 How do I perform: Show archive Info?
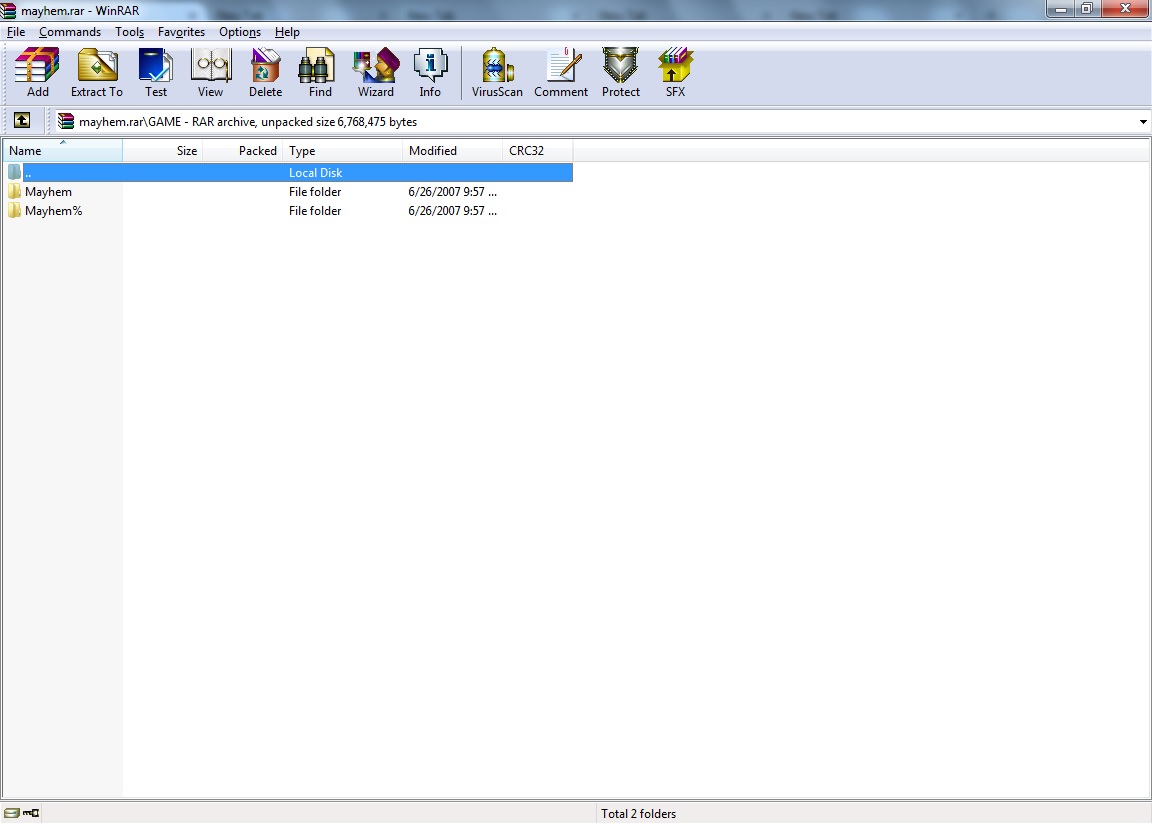pyautogui.click(x=430, y=73)
